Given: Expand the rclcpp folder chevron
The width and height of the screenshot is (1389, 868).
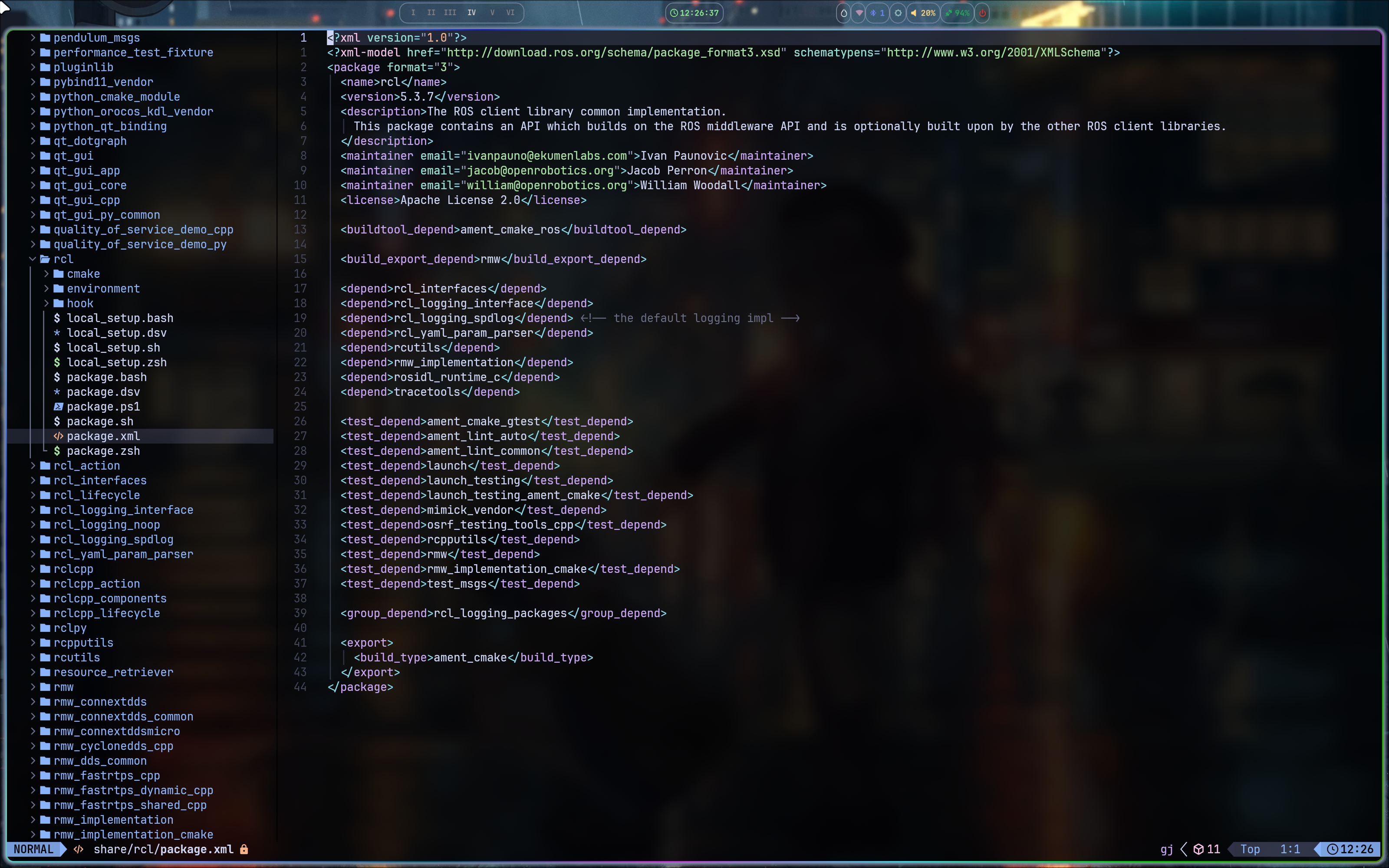Looking at the screenshot, I should [33, 569].
